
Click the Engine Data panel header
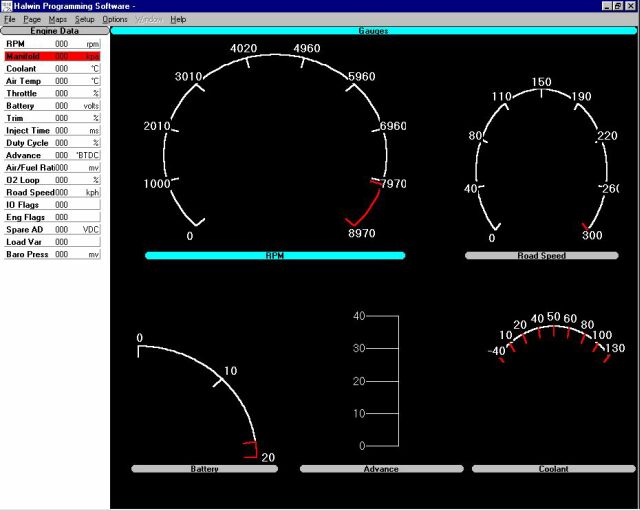tap(53, 31)
